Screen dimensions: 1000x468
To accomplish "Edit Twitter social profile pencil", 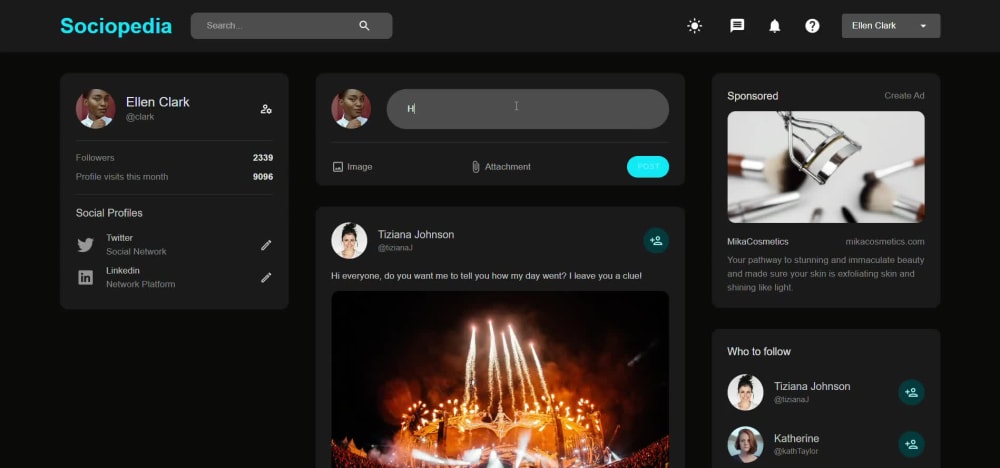I will [x=266, y=245].
